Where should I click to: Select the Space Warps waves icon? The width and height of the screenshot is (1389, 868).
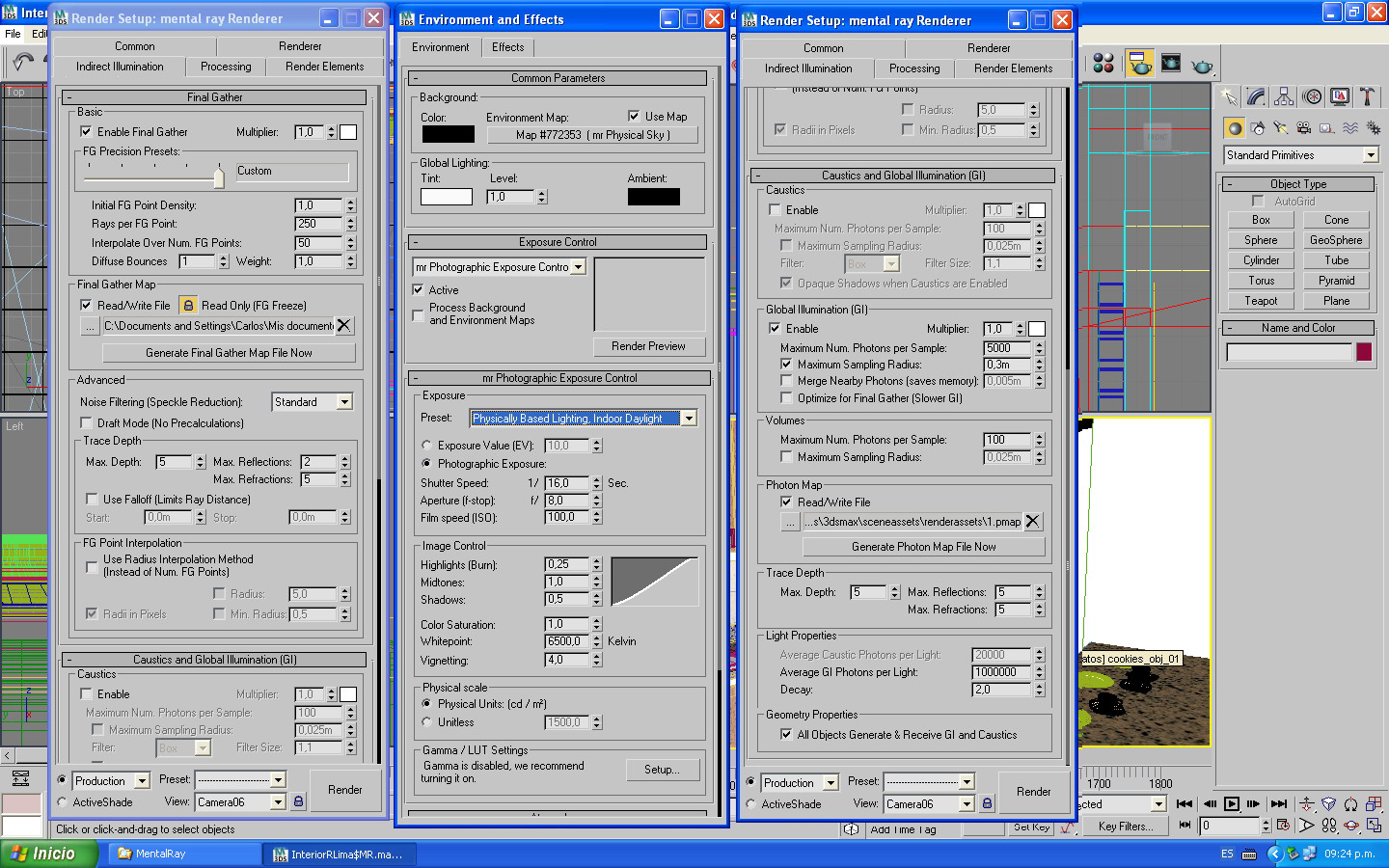click(x=1350, y=128)
